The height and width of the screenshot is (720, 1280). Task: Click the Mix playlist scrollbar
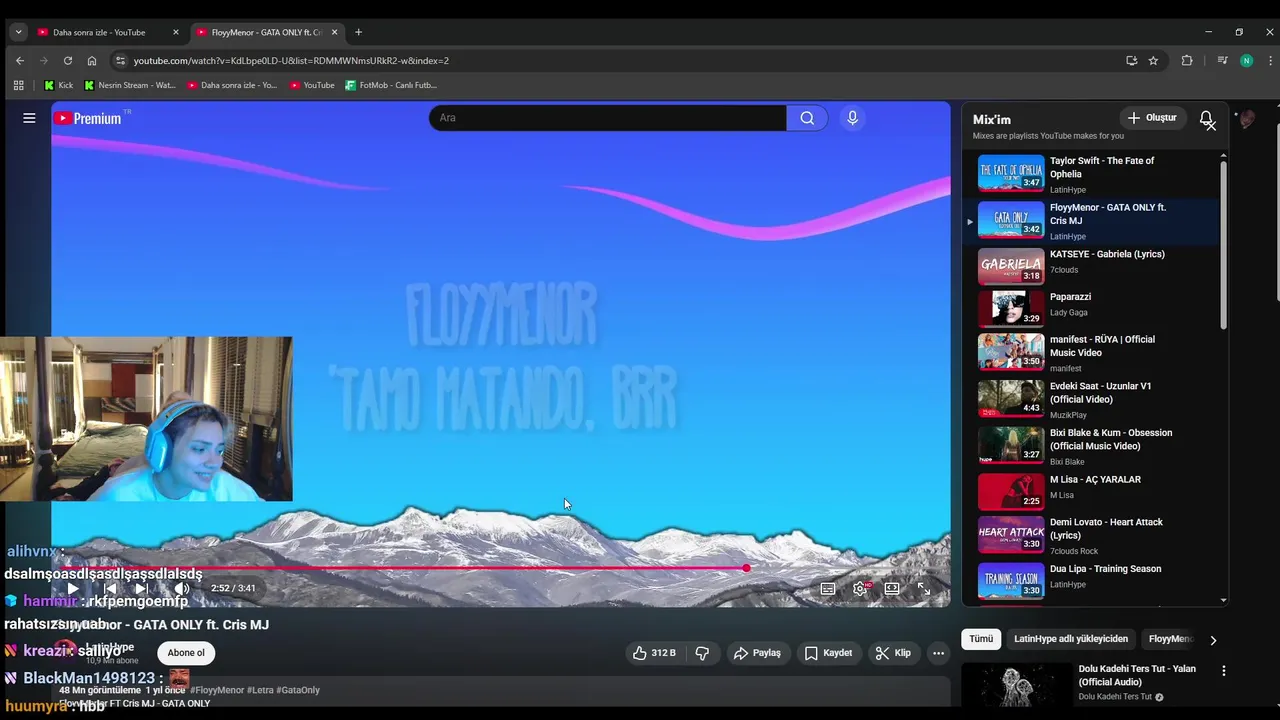pyautogui.click(x=1223, y=245)
